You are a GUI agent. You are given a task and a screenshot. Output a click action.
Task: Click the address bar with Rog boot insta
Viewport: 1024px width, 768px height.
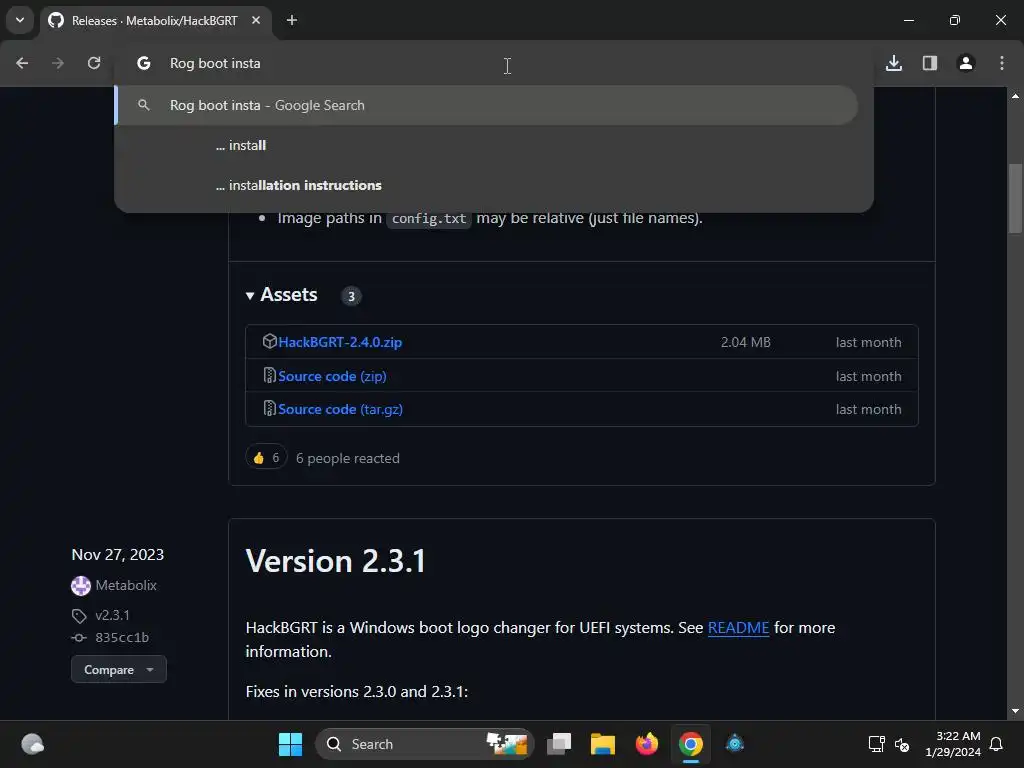pyautogui.click(x=494, y=63)
